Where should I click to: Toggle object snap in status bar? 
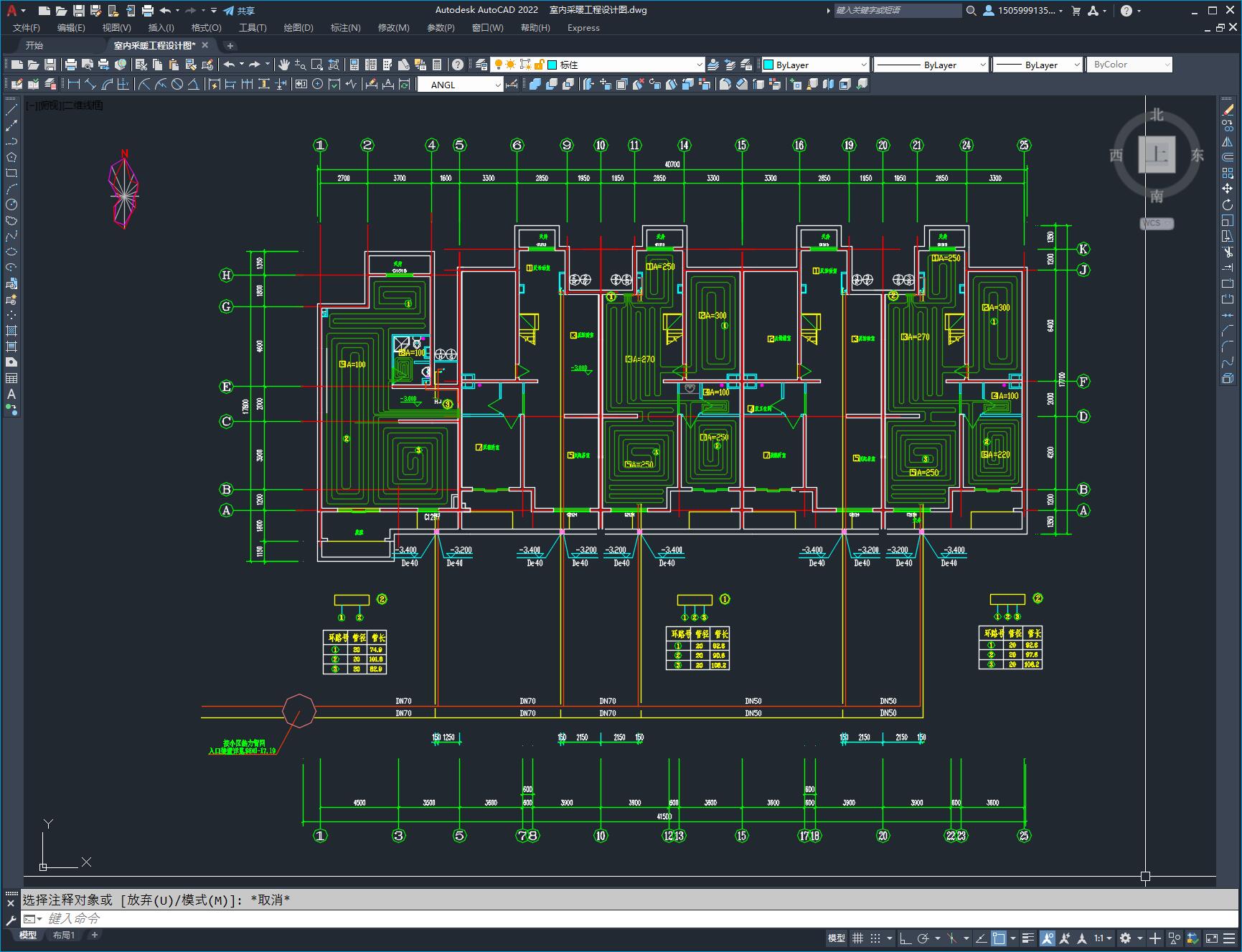[x=998, y=938]
